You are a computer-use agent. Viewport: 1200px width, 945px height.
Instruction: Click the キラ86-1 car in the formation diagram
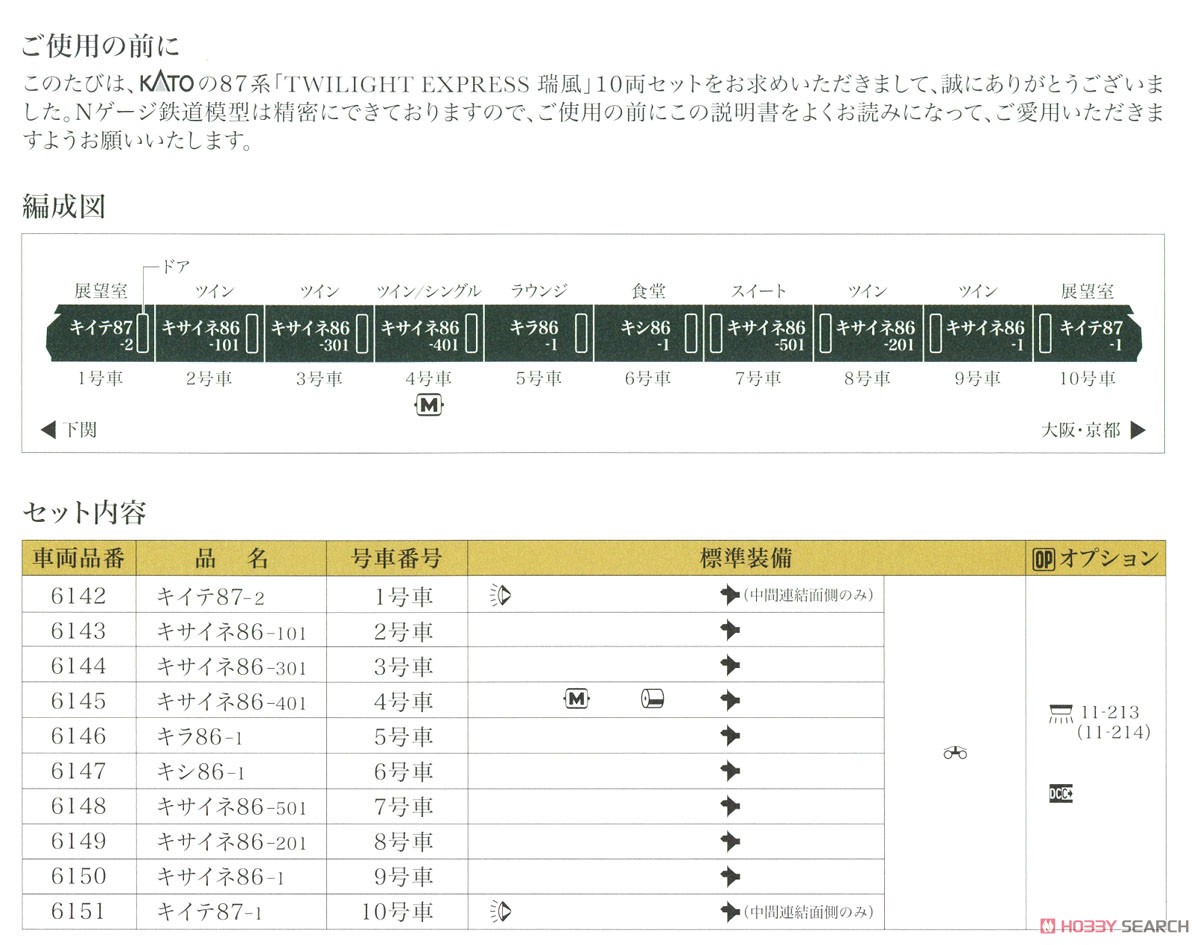[539, 334]
